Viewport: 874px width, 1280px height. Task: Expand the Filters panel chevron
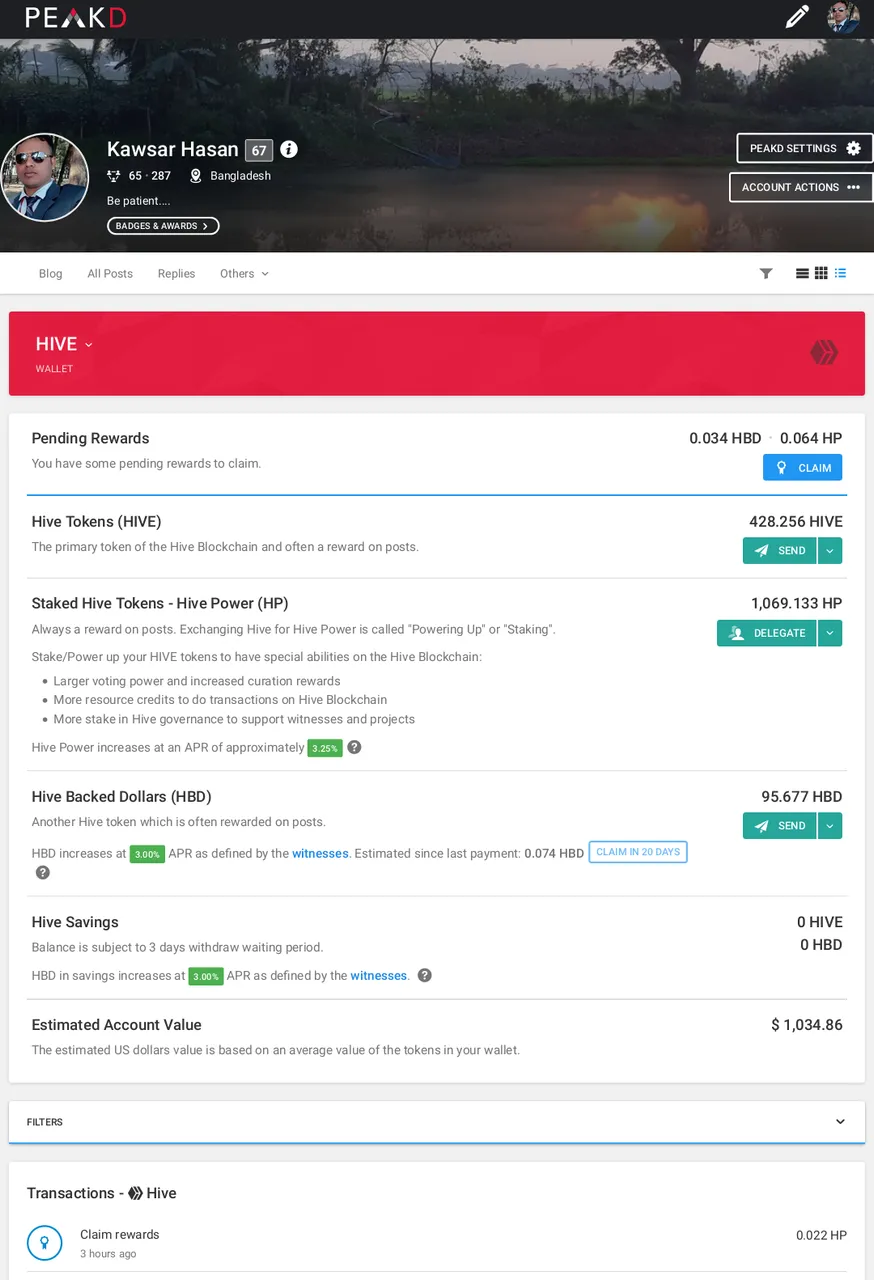click(x=840, y=1122)
